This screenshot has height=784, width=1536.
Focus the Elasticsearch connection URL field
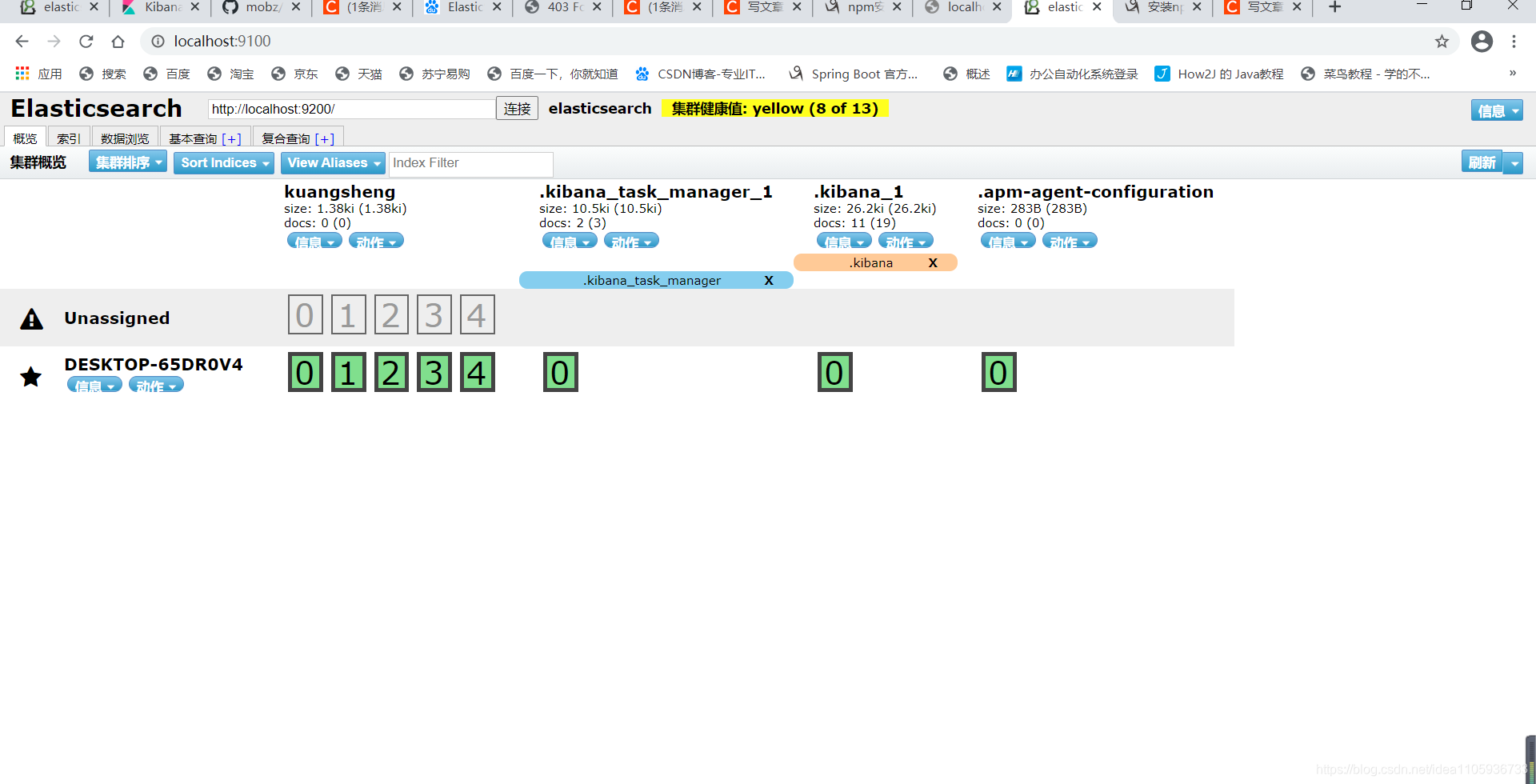pos(351,109)
